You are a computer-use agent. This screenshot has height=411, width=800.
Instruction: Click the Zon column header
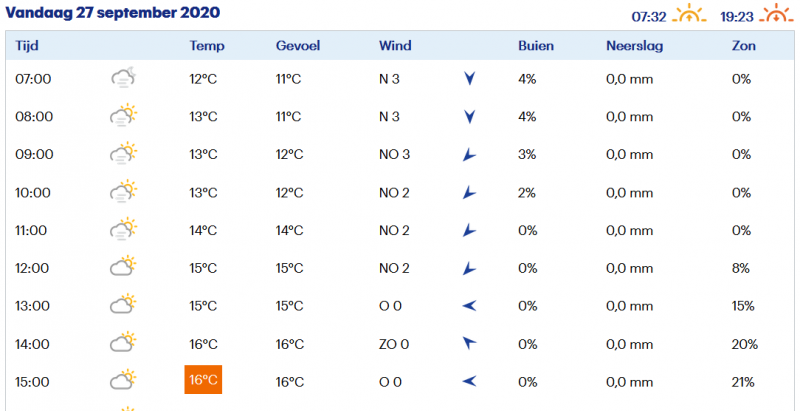[743, 46]
